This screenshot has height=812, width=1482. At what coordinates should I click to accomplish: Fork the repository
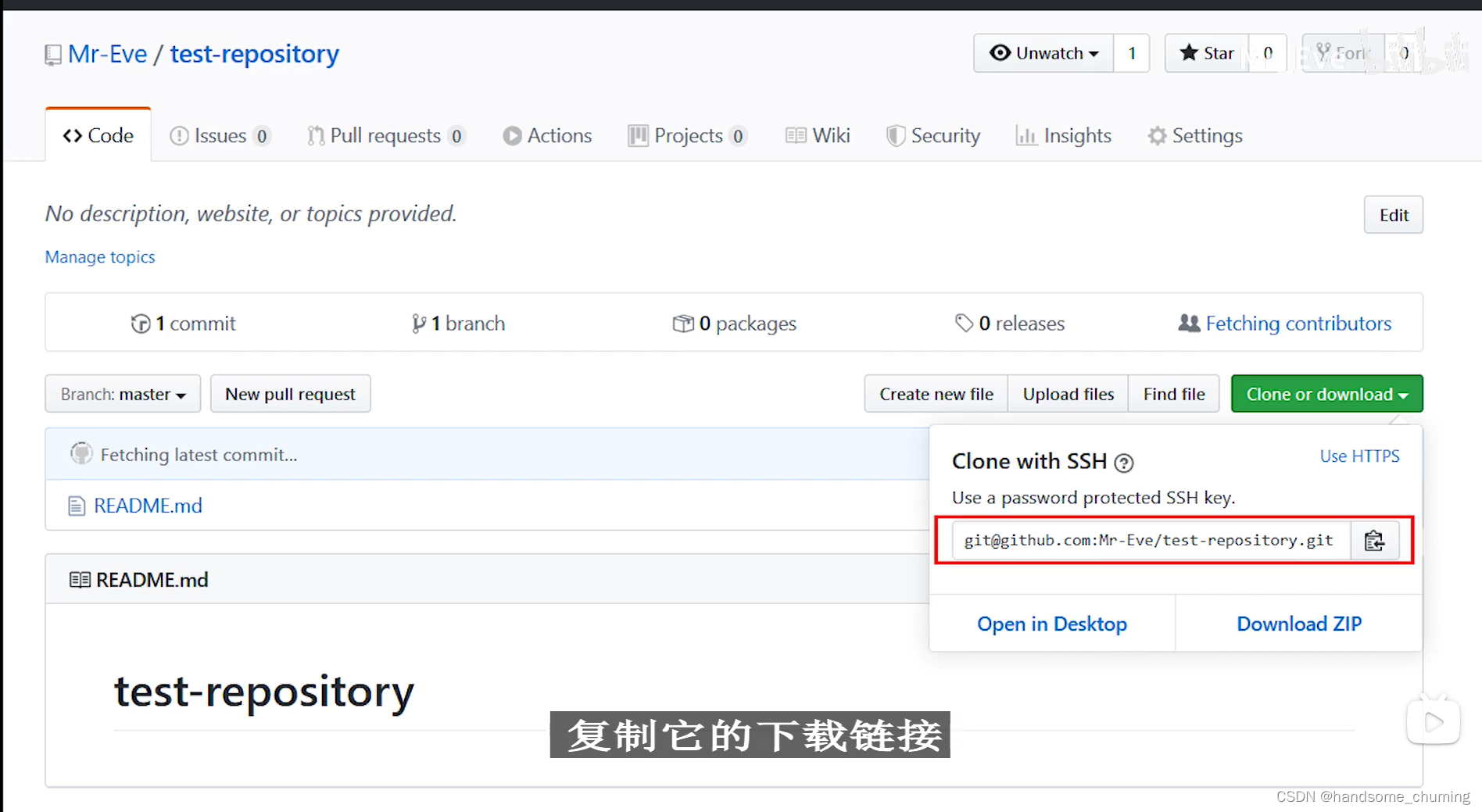coord(1344,53)
